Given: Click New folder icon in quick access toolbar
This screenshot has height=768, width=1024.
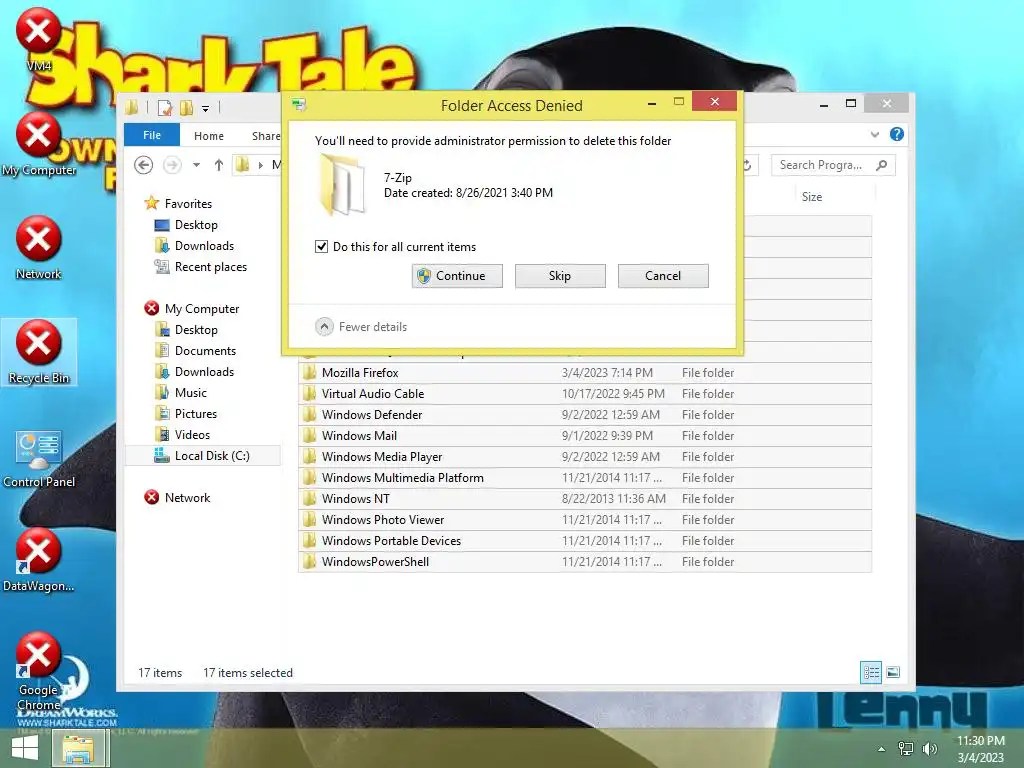Looking at the screenshot, I should (x=187, y=107).
